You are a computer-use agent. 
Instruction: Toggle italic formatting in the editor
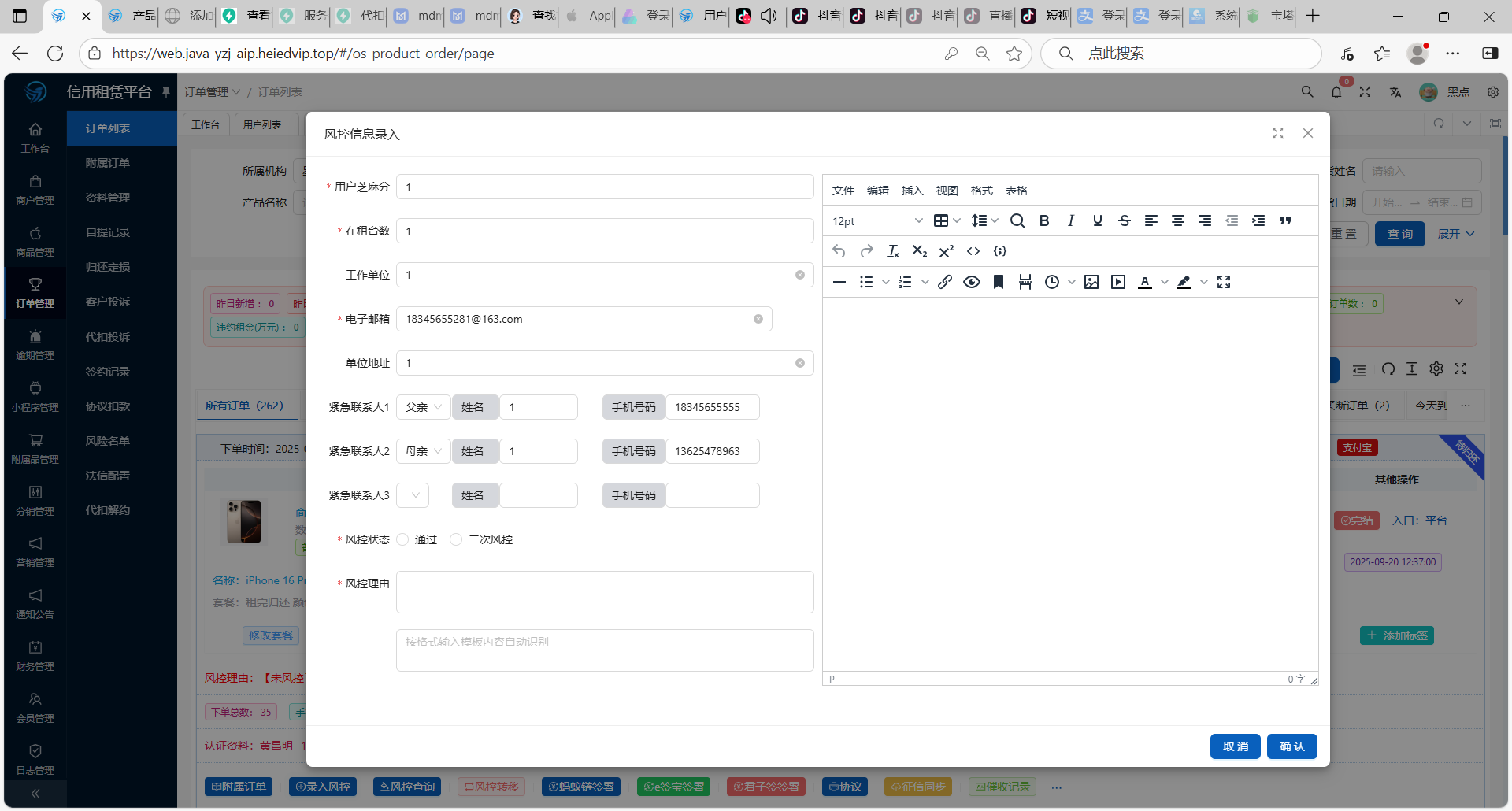tap(1071, 221)
